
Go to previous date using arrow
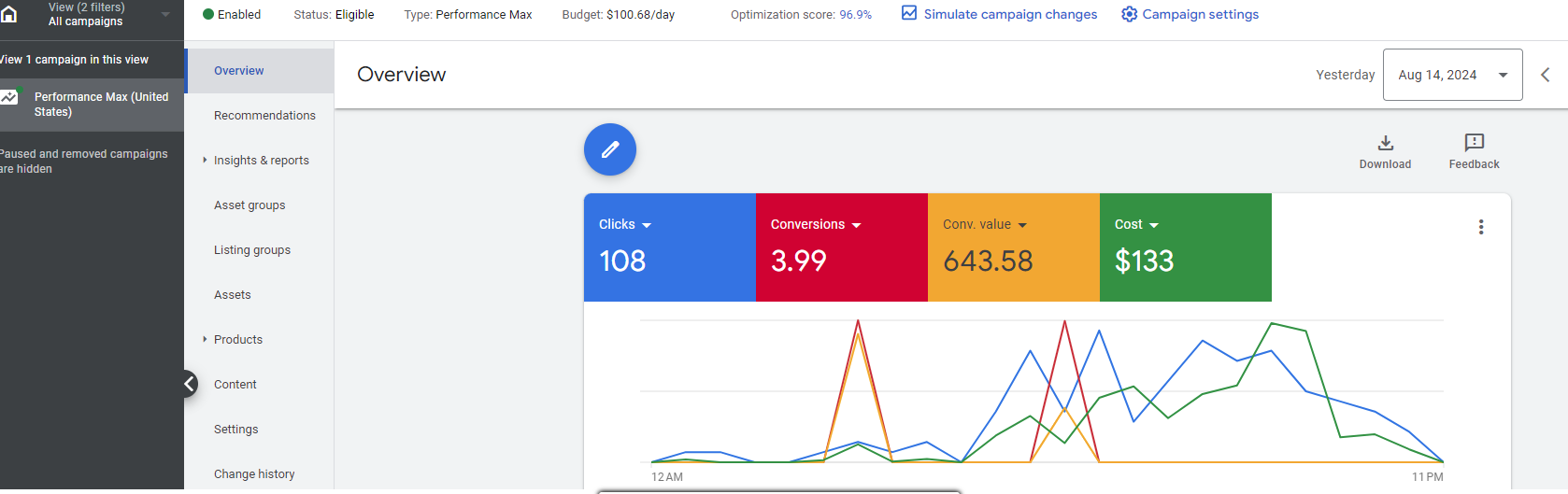1545,75
